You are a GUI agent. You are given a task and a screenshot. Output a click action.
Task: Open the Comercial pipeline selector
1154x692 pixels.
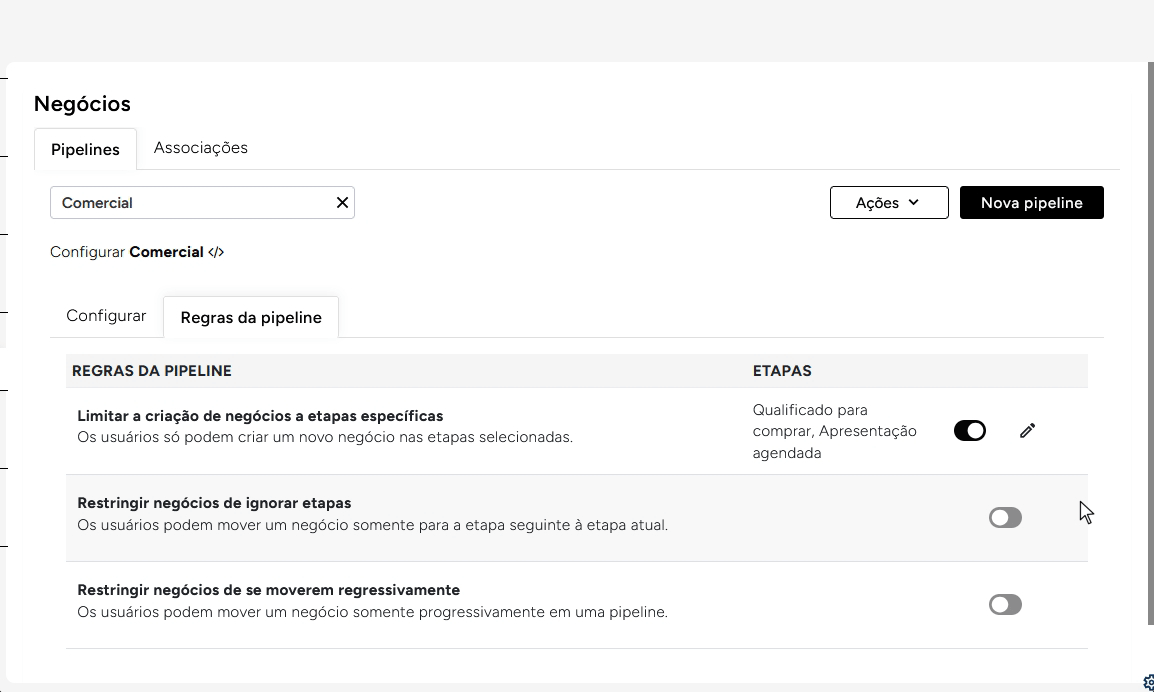(190, 203)
